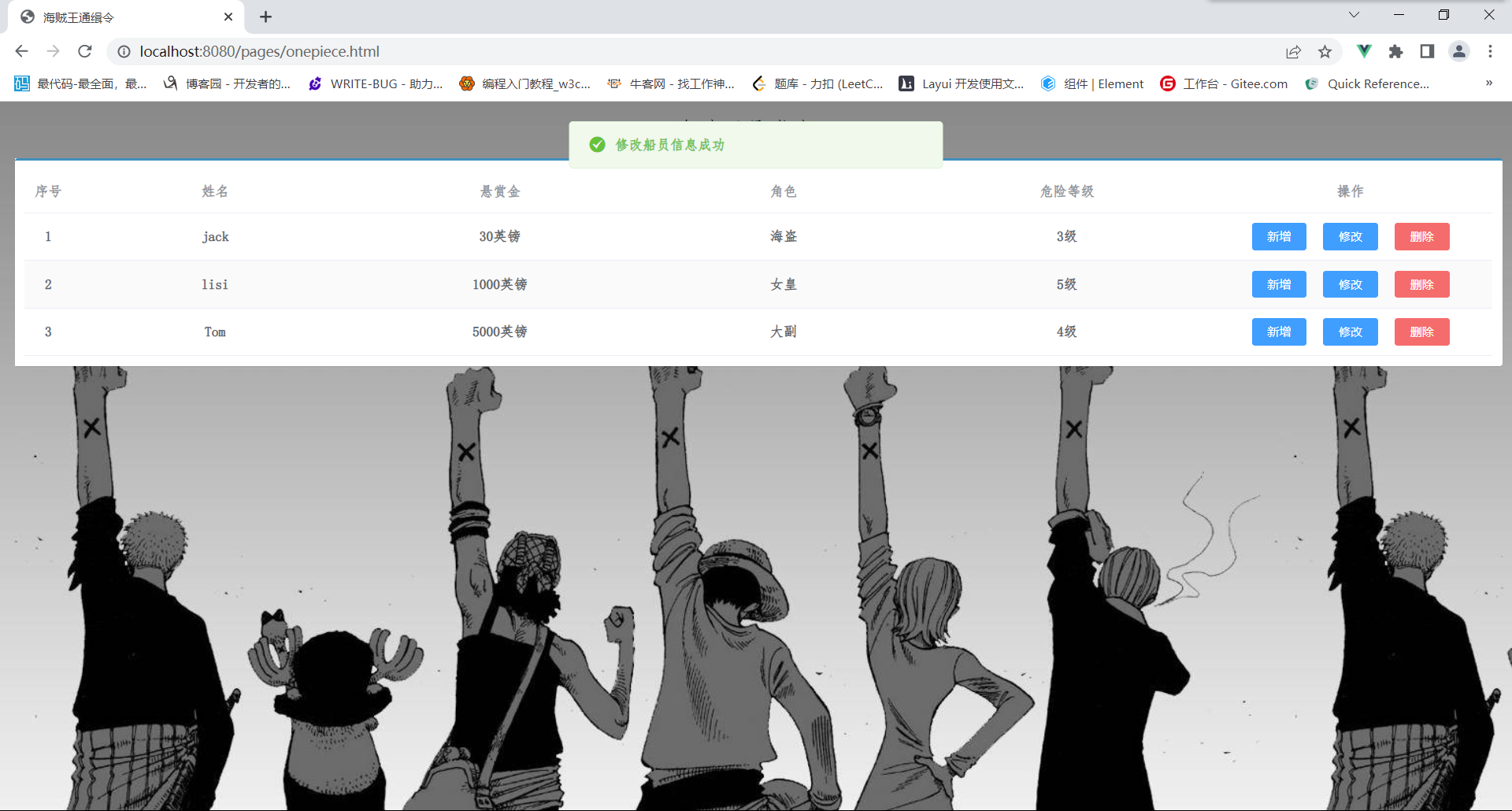The image size is (1512, 811).
Task: Open the Quick Reference bookmark
Action: pyautogui.click(x=1367, y=83)
